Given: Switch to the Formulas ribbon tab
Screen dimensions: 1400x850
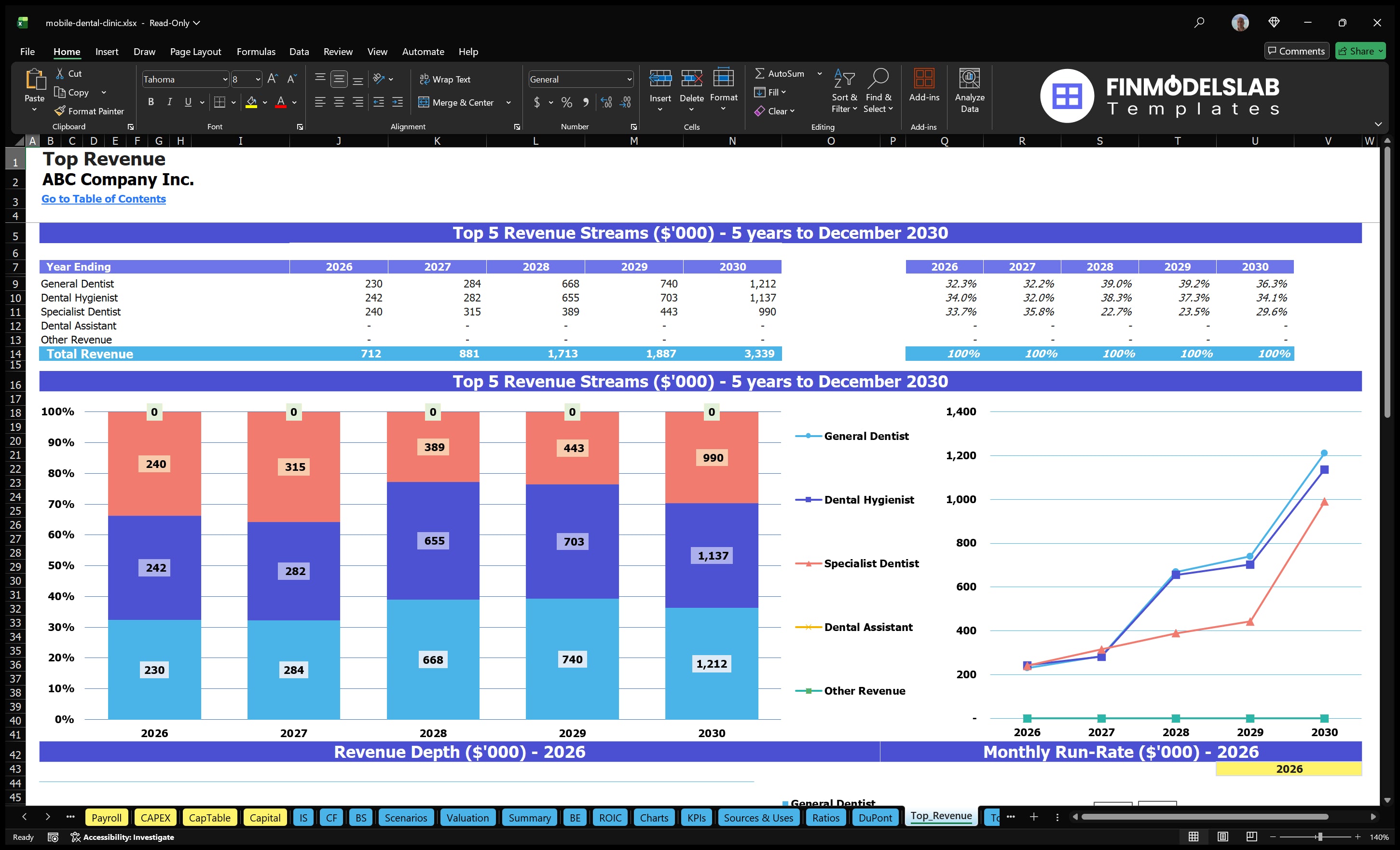Looking at the screenshot, I should click(x=256, y=52).
